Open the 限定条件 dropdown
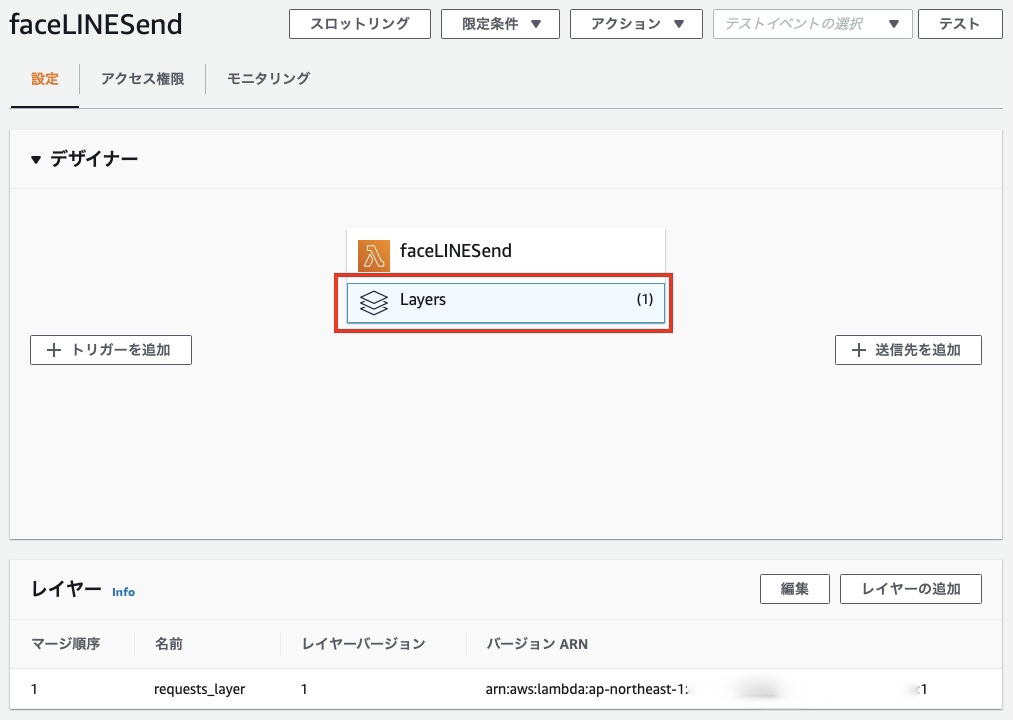Image resolution: width=1013 pixels, height=720 pixels. (x=500, y=24)
